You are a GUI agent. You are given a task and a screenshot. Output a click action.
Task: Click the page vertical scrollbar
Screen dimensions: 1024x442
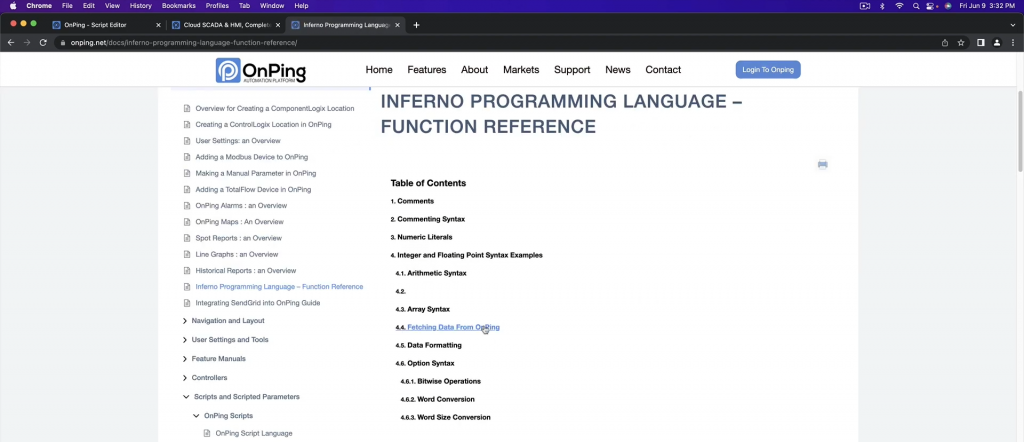click(1019, 131)
